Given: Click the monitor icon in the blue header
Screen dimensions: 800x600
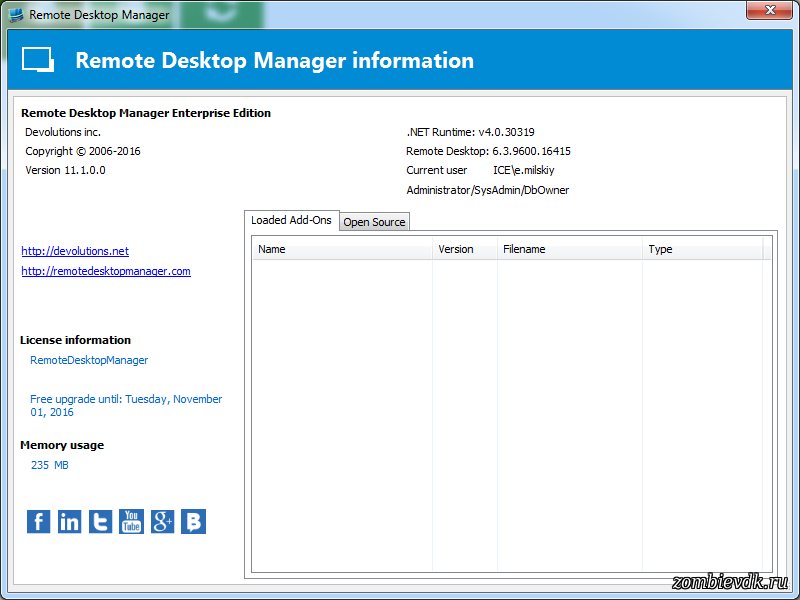Looking at the screenshot, I should [x=38, y=60].
